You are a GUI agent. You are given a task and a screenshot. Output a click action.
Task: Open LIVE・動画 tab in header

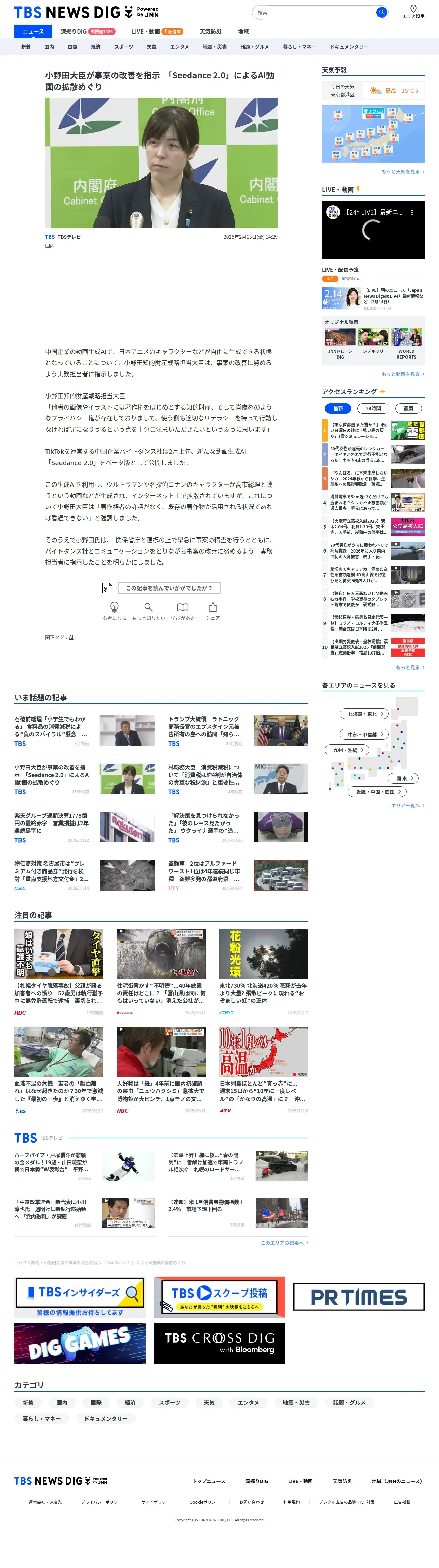click(x=157, y=32)
